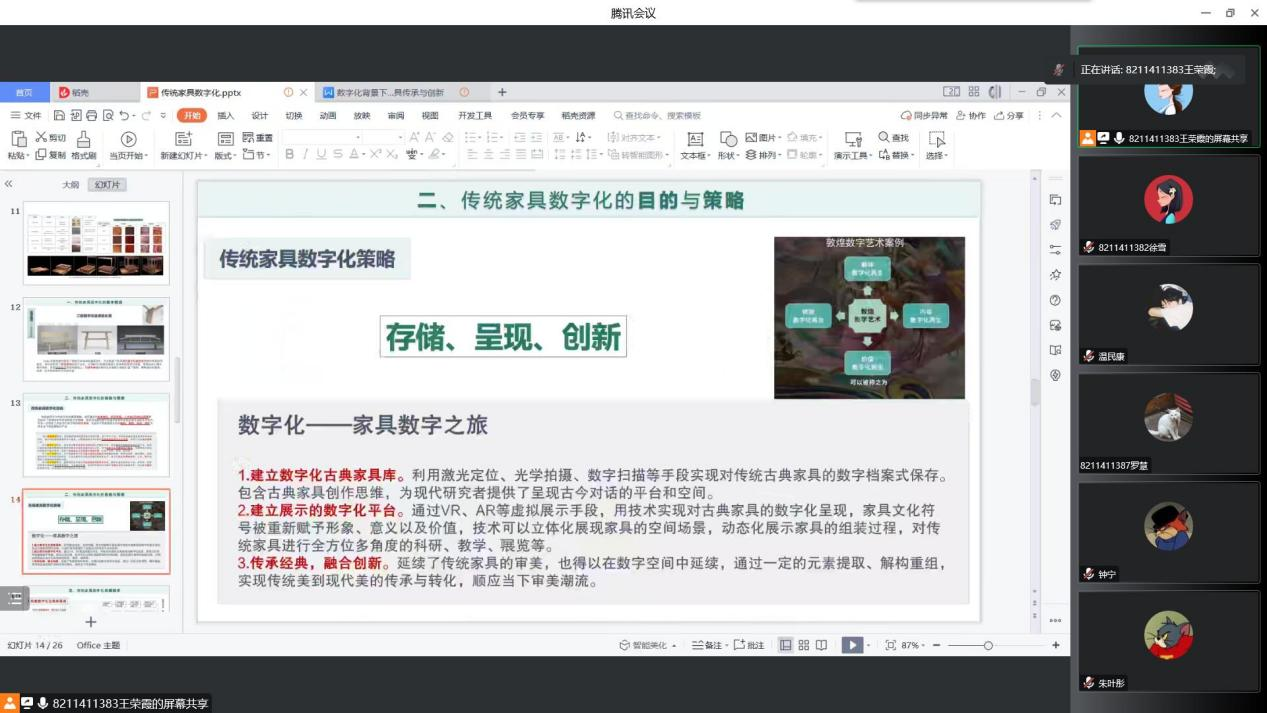Switch to the 审阅 (Review) ribbon tab
Viewport: 1267px width, 713px height.
(x=396, y=116)
